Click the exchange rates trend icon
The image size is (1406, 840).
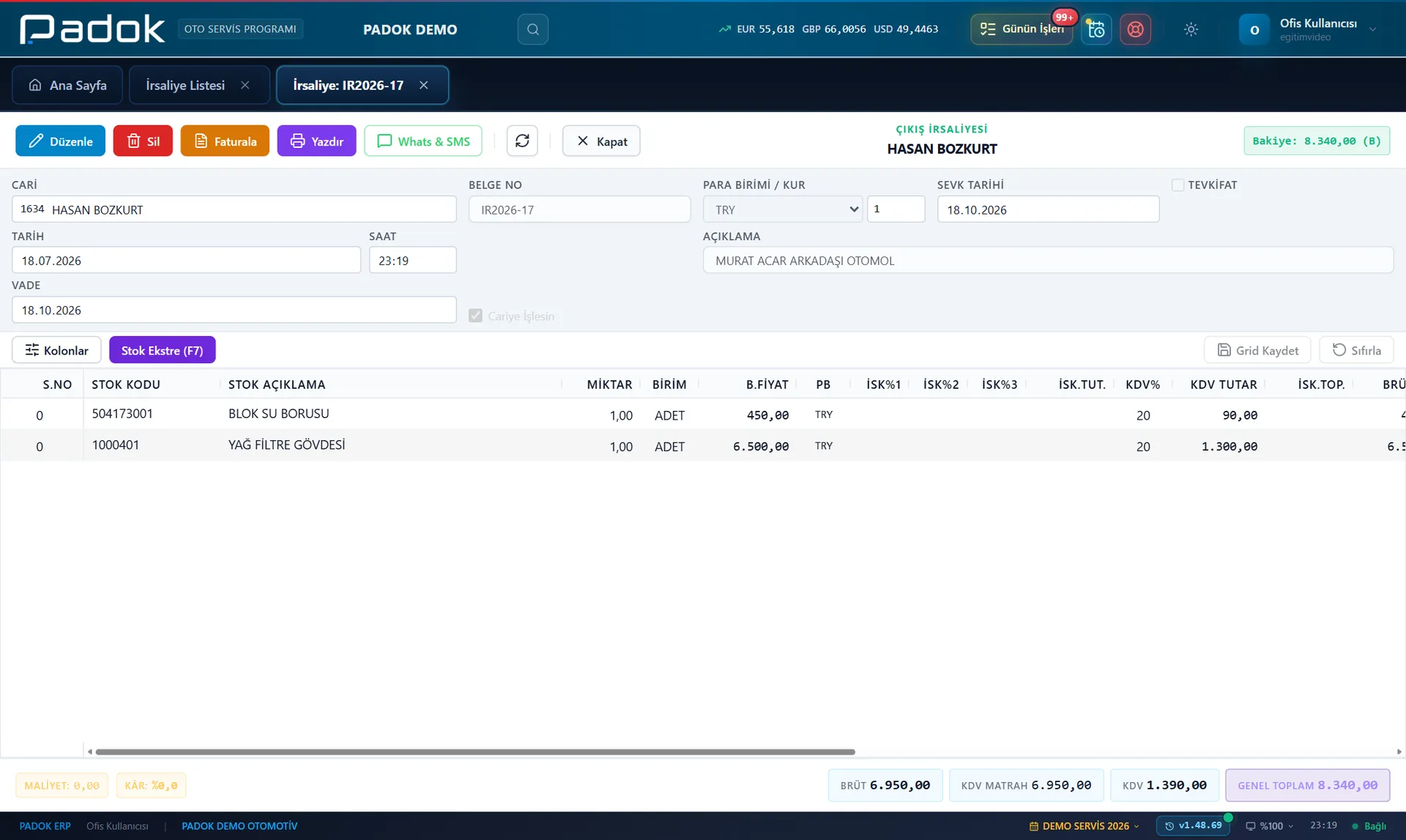coord(724,29)
